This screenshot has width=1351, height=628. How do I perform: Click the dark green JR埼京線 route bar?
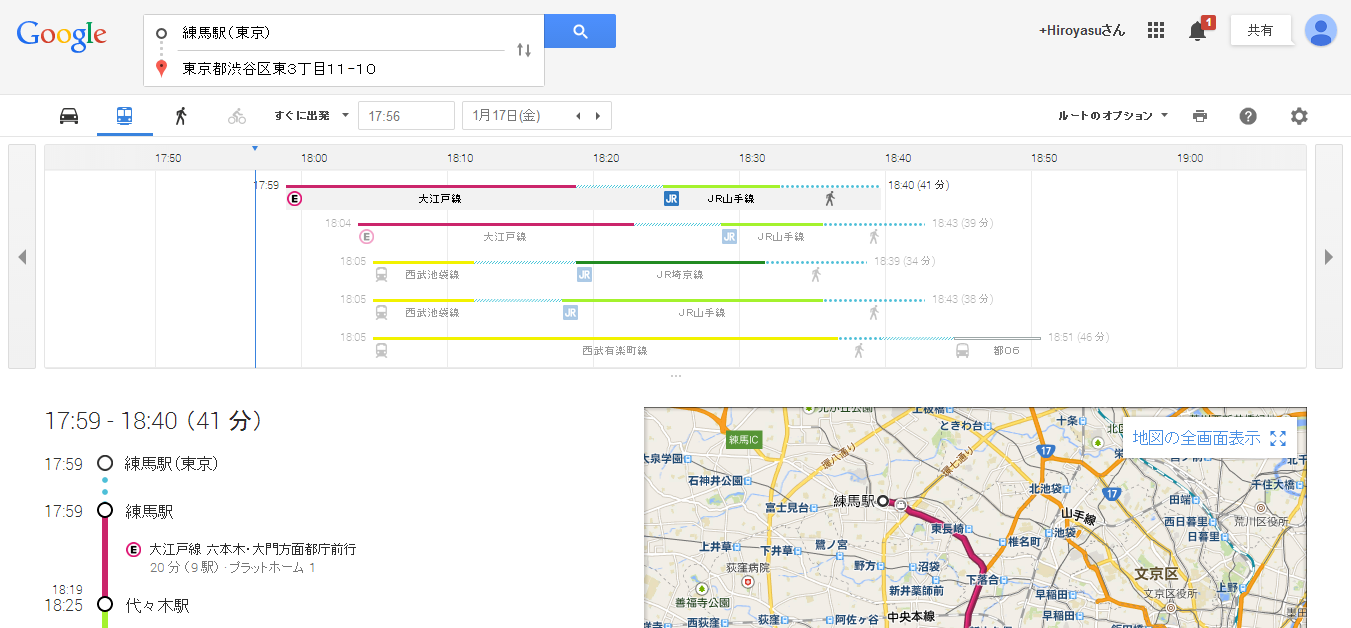pyautogui.click(x=670, y=262)
